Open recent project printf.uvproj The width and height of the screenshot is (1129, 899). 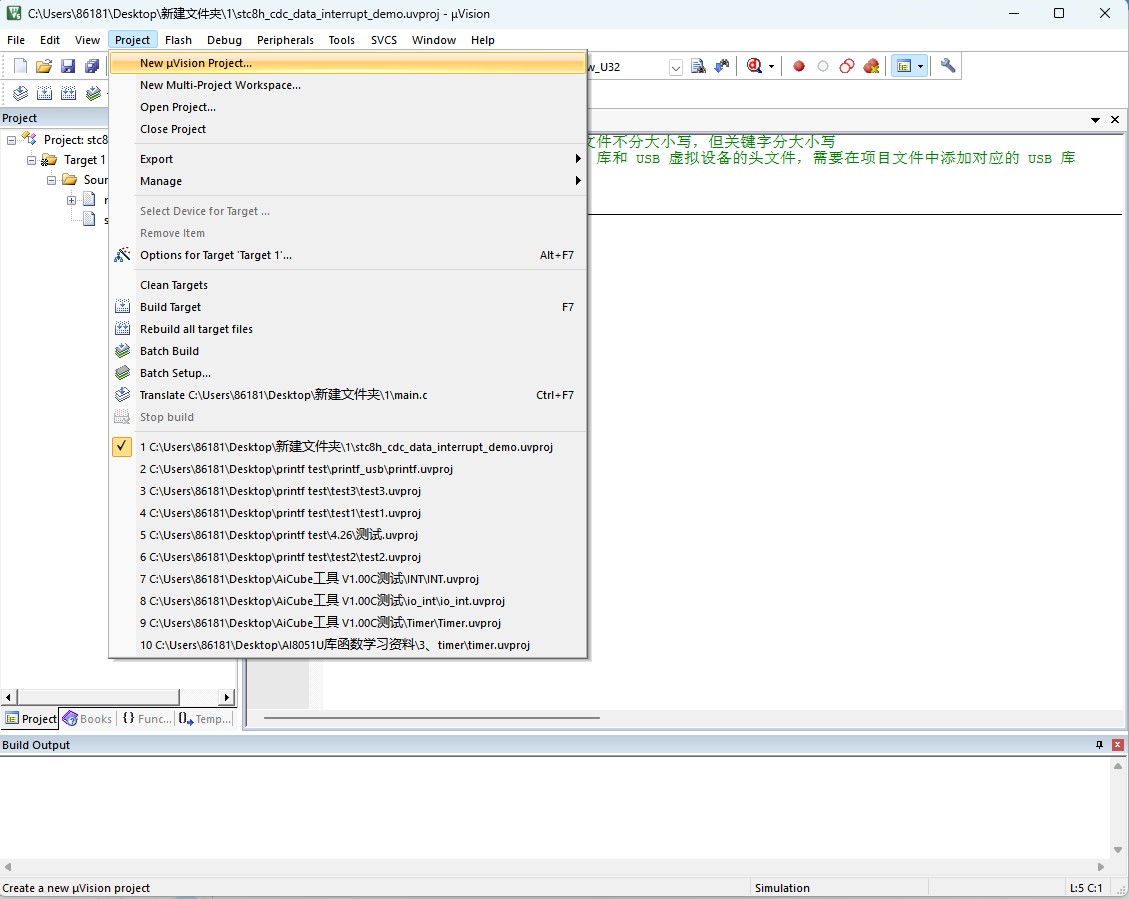tap(348, 469)
